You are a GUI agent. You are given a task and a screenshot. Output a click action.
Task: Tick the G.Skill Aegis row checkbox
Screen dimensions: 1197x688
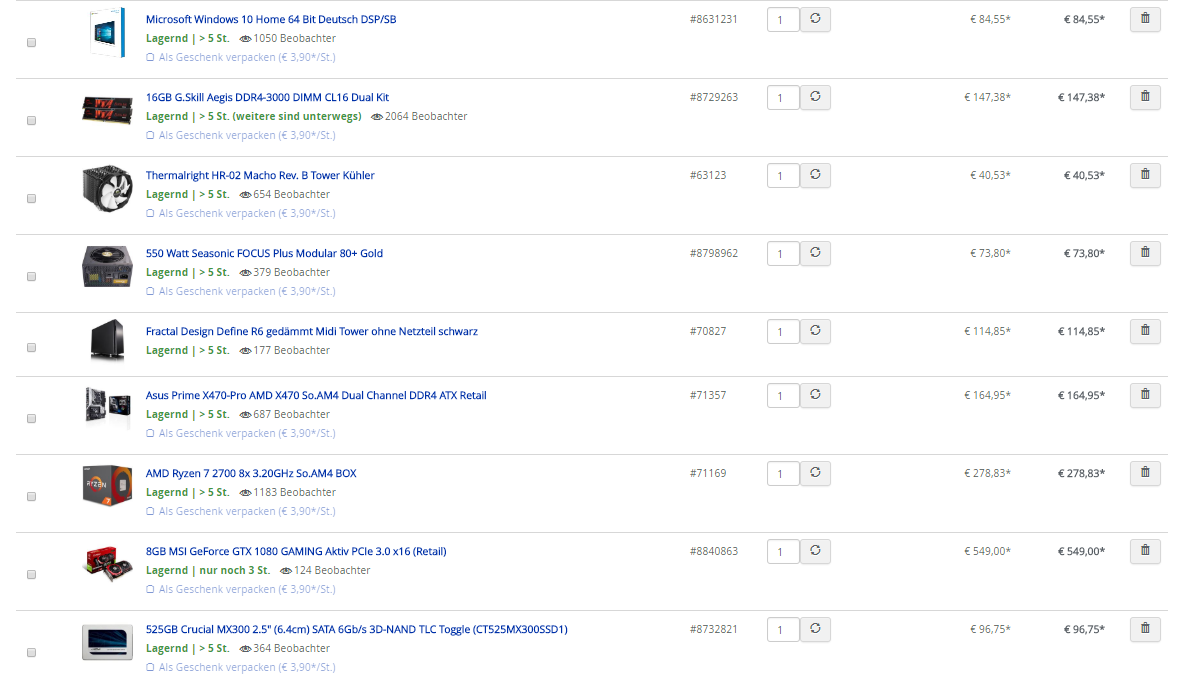point(31,121)
